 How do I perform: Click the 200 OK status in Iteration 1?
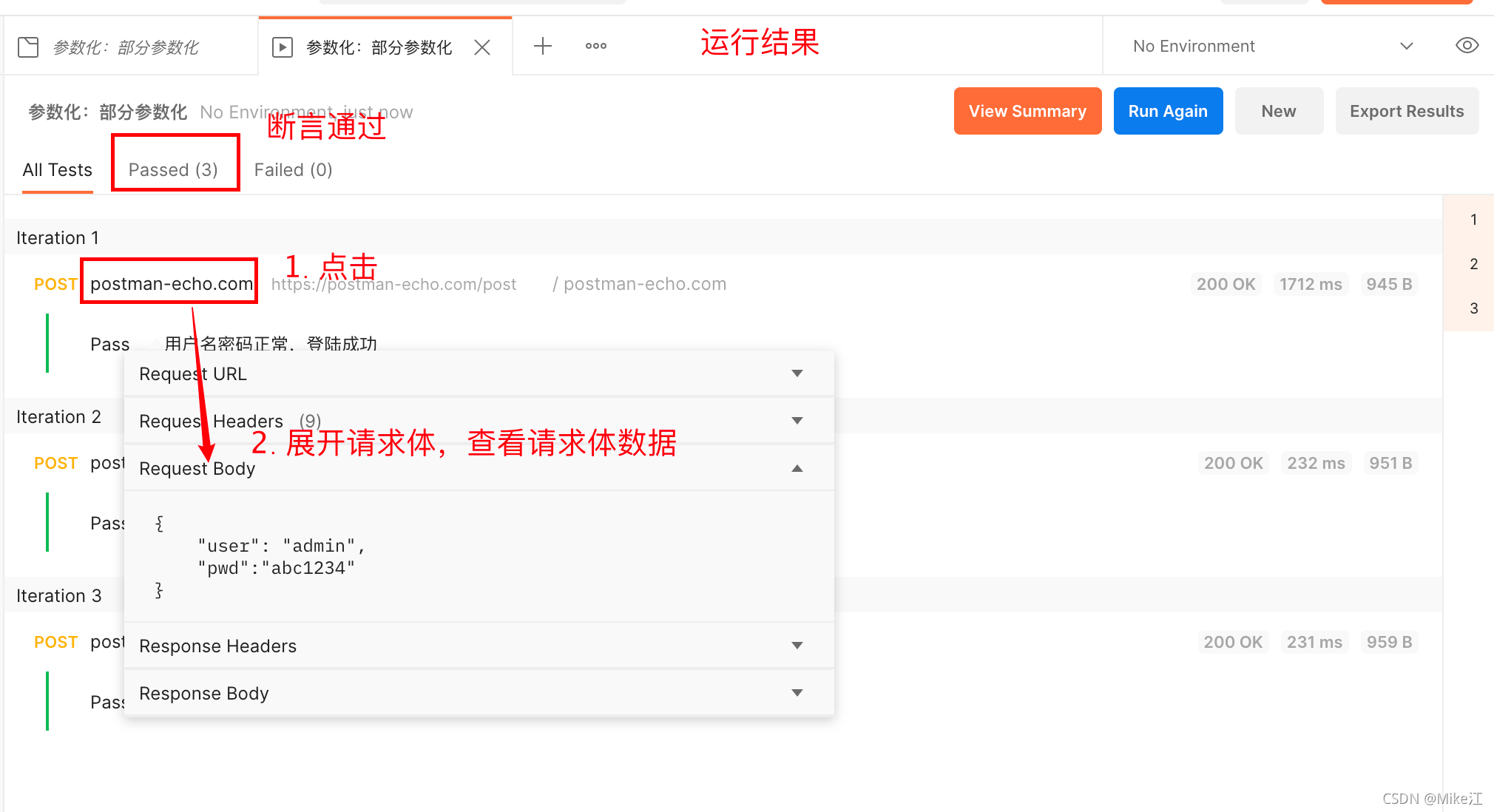1226,284
